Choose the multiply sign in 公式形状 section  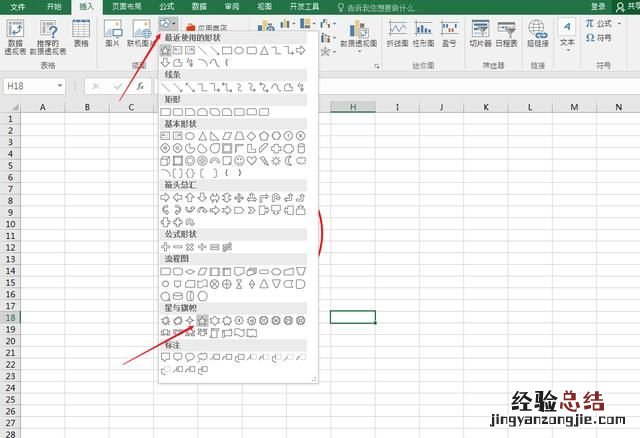[190, 247]
